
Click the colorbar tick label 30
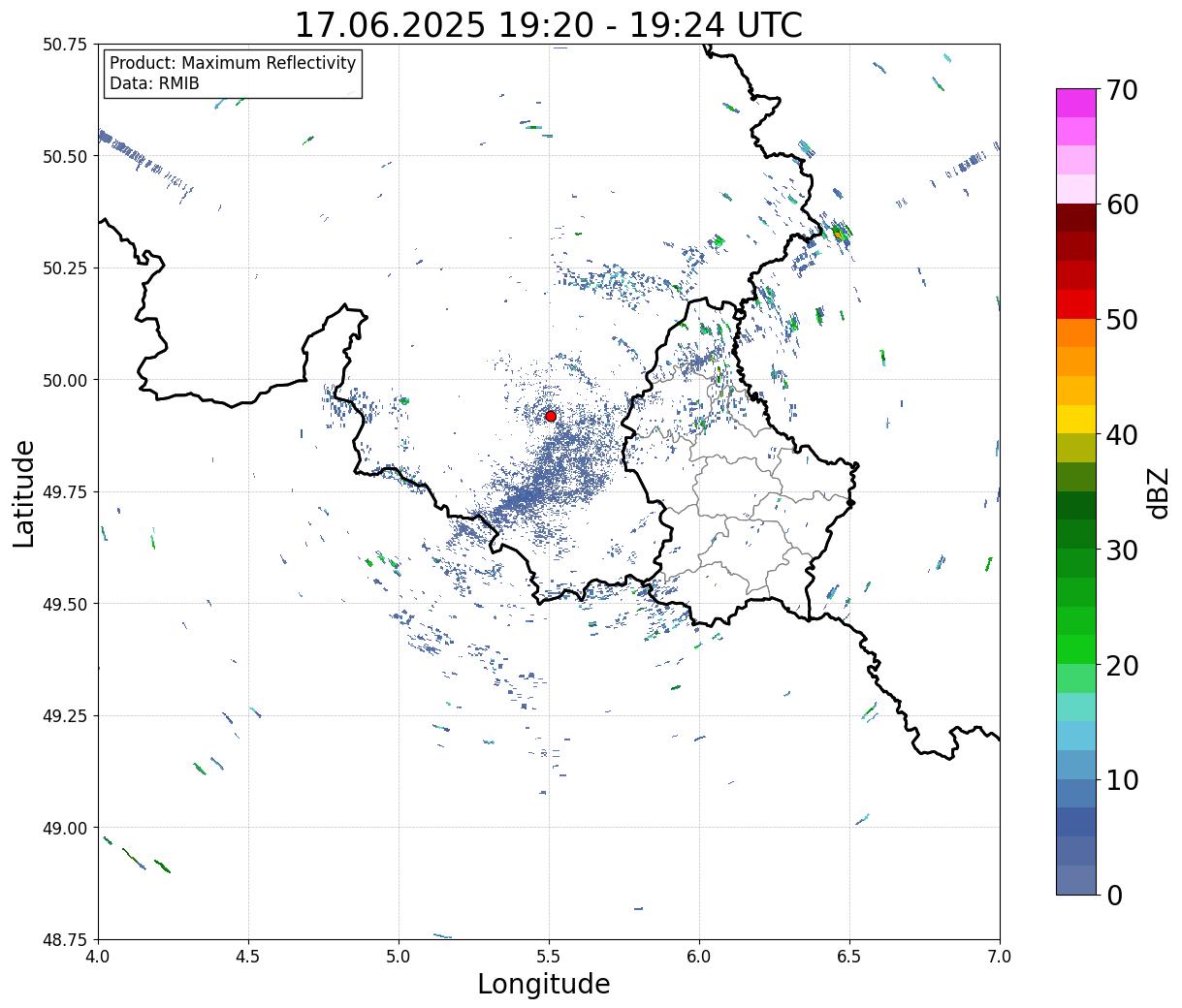(1122, 550)
